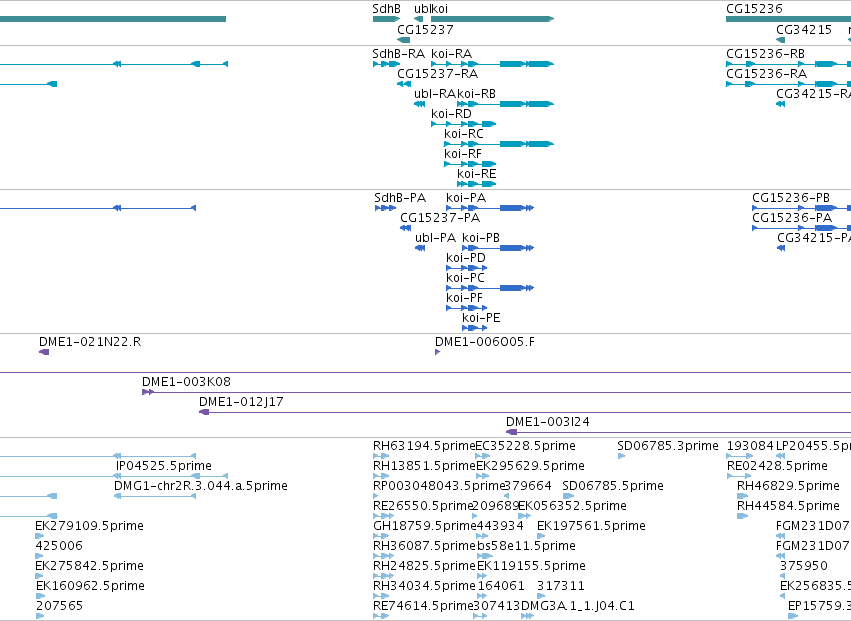Image resolution: width=851 pixels, height=621 pixels.
Task: Click the 375950 EST label
Action: pyautogui.click(x=804, y=566)
